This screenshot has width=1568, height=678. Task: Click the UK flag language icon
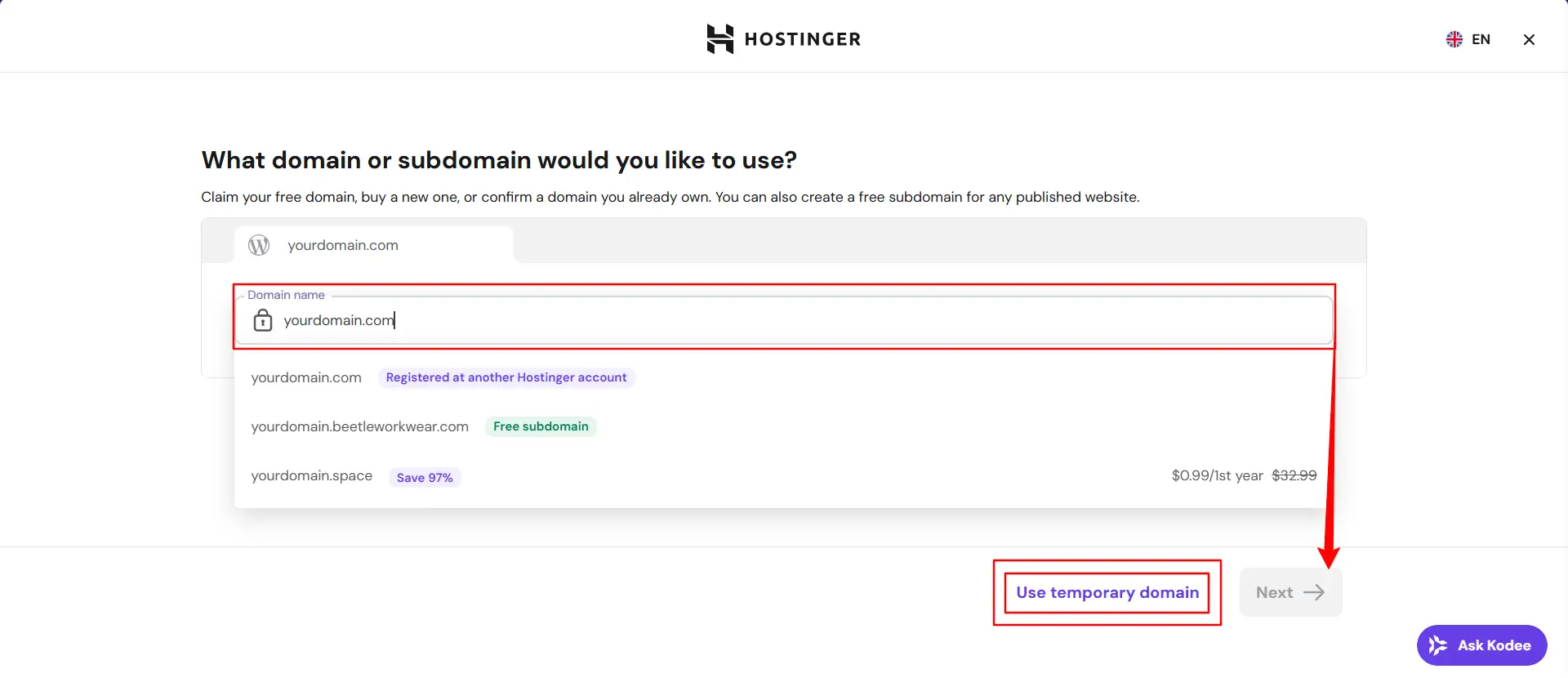1454,39
